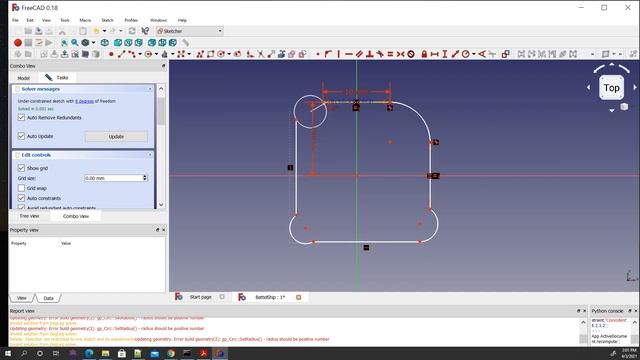The width and height of the screenshot is (640, 360).
Task: Click the refresh icon in main toolbar
Action: click(x=132, y=31)
